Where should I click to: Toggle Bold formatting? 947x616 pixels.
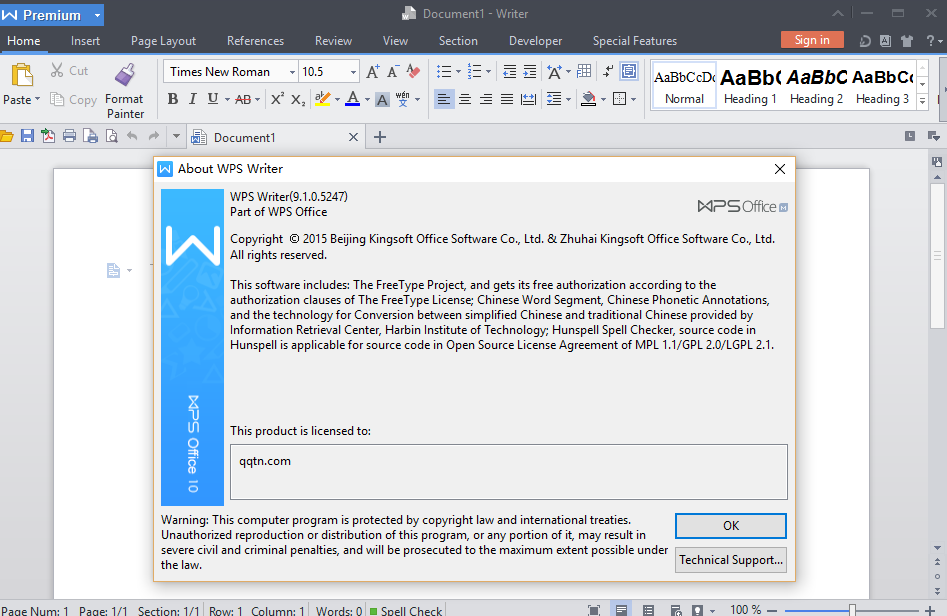(x=173, y=99)
